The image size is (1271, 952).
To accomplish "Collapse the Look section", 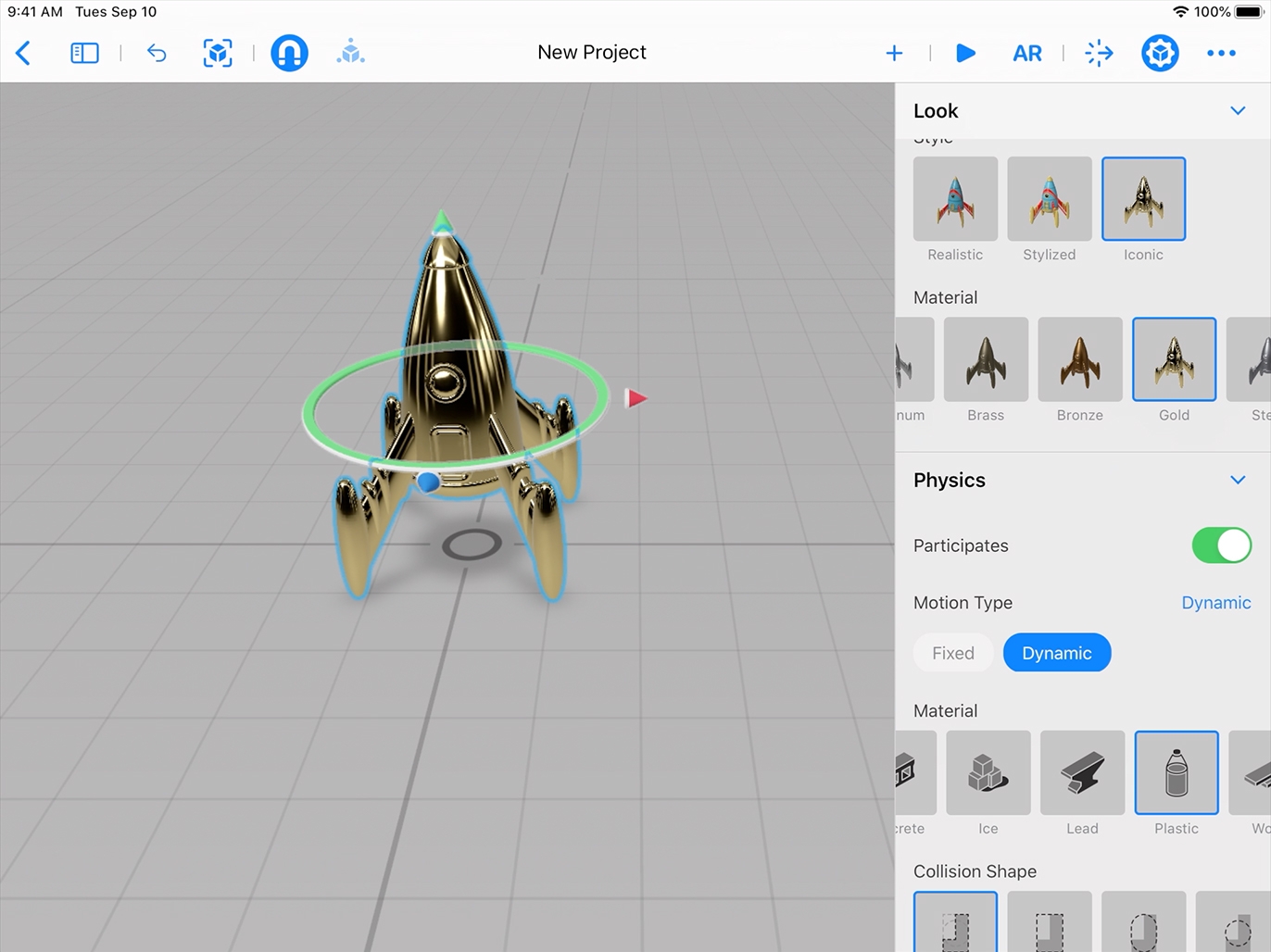I will click(x=1238, y=110).
